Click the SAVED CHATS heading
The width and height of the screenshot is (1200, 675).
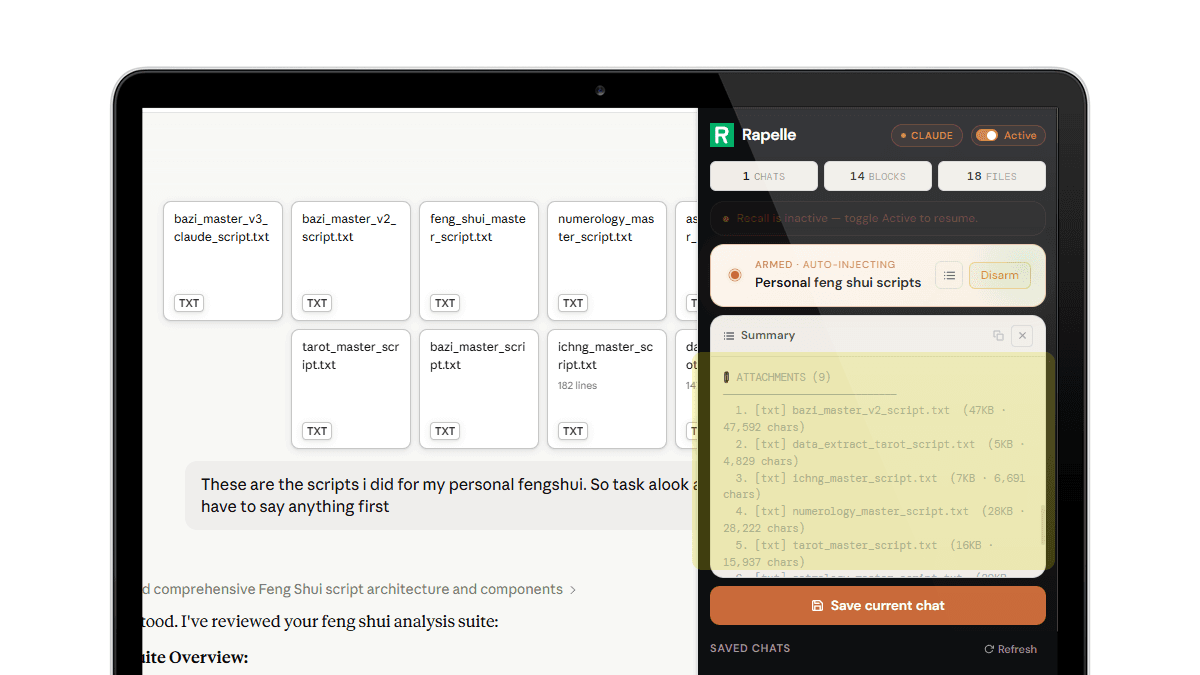pos(750,648)
